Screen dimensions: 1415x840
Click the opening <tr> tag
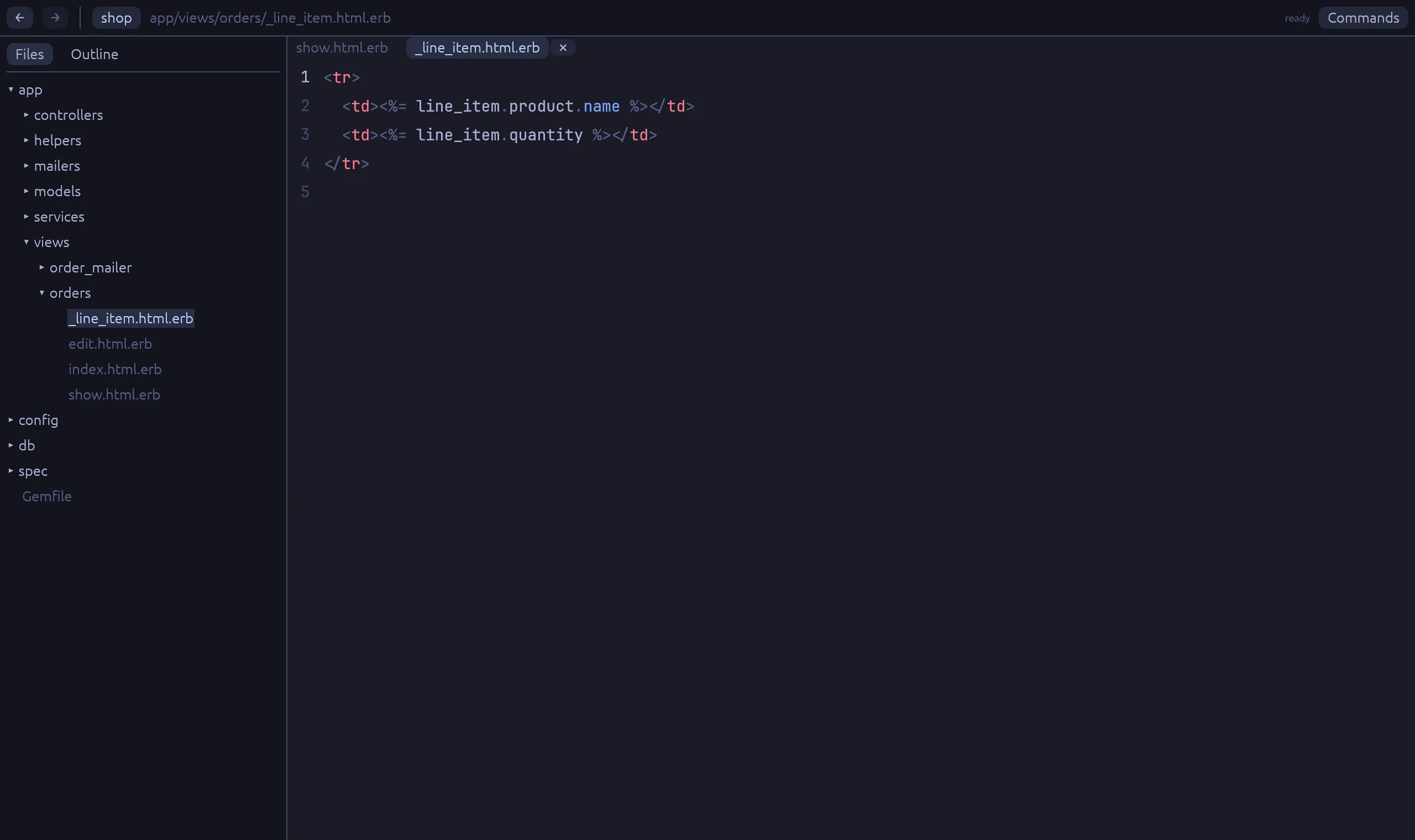click(342, 77)
